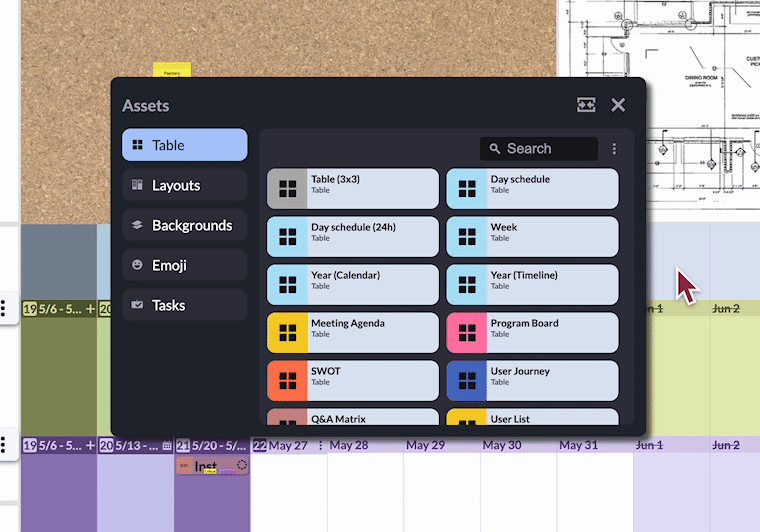The height and width of the screenshot is (532, 760).
Task: Open the Layouts assets category
Action: tap(184, 185)
